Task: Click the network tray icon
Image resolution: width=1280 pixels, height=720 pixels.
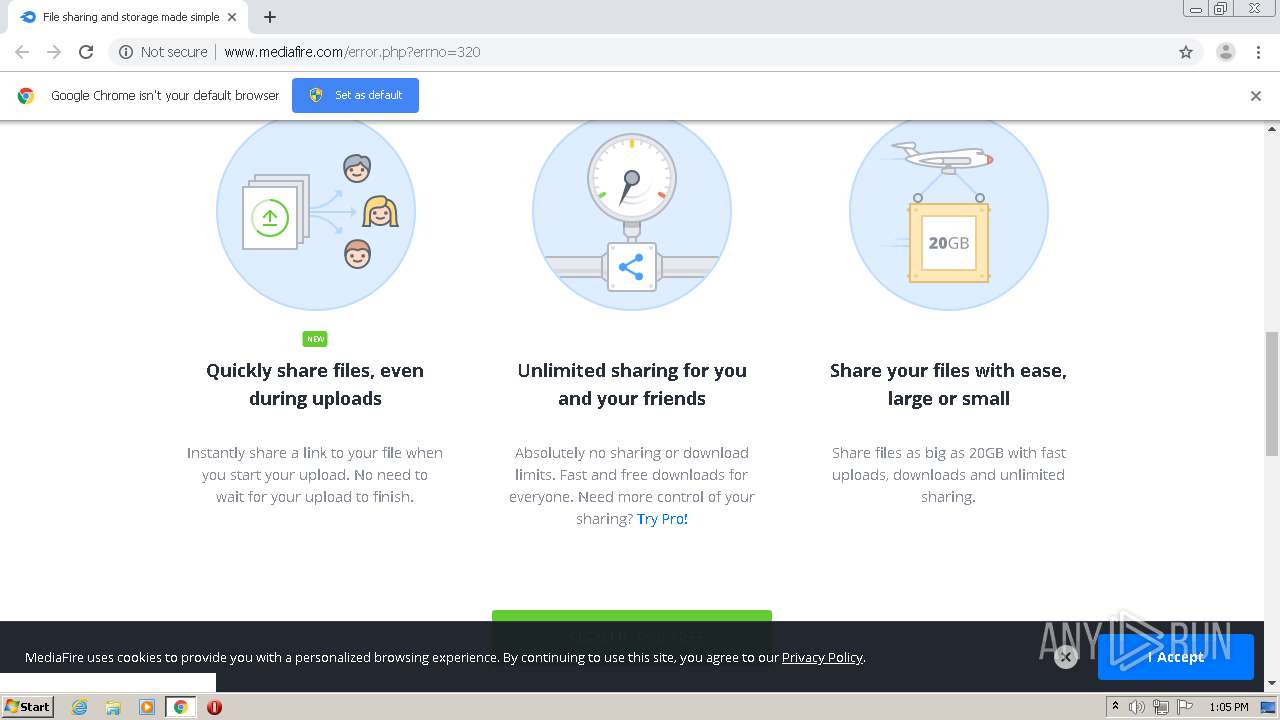Action: point(1161,707)
